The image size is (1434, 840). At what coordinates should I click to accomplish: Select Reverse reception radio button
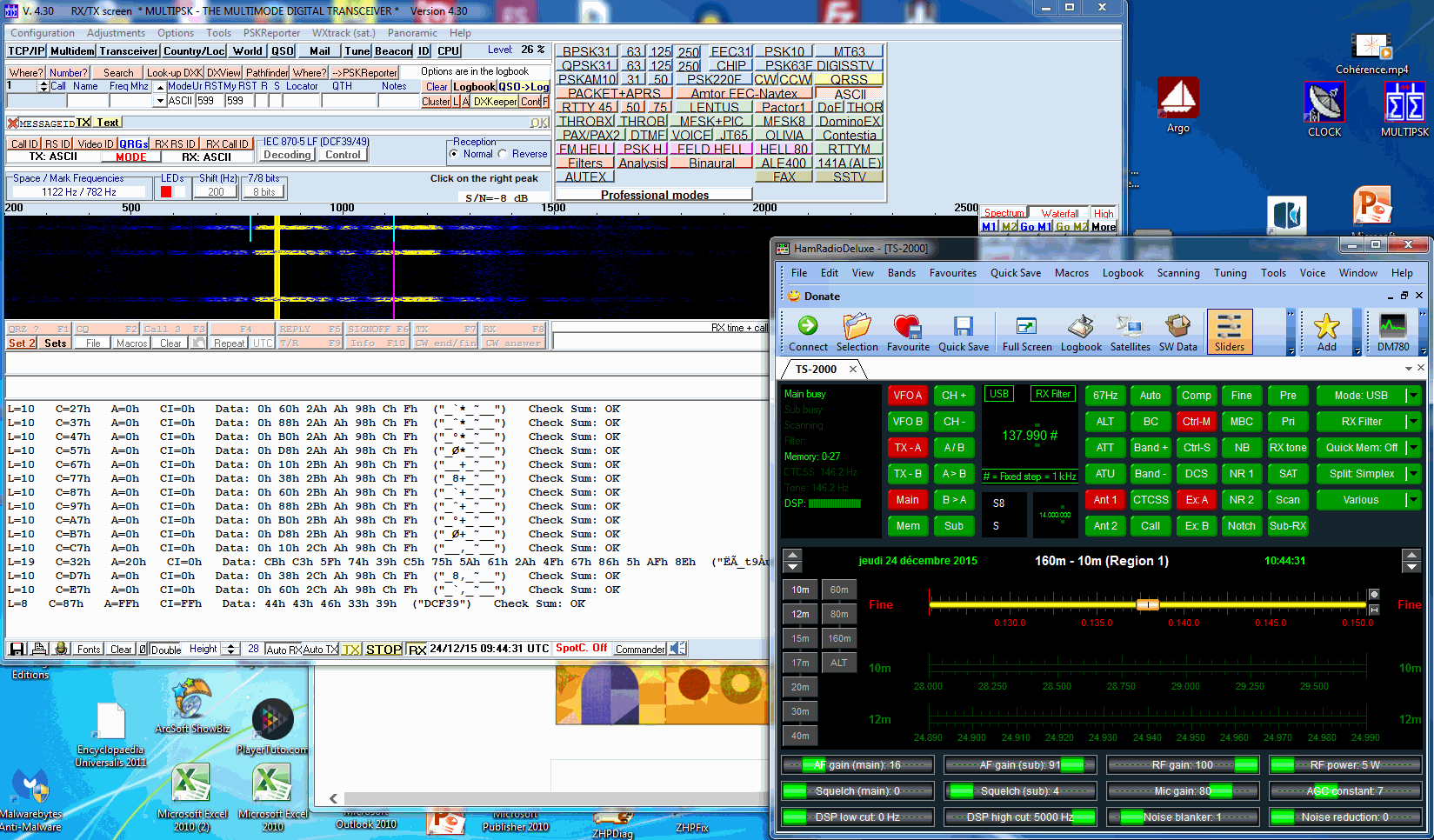503,154
